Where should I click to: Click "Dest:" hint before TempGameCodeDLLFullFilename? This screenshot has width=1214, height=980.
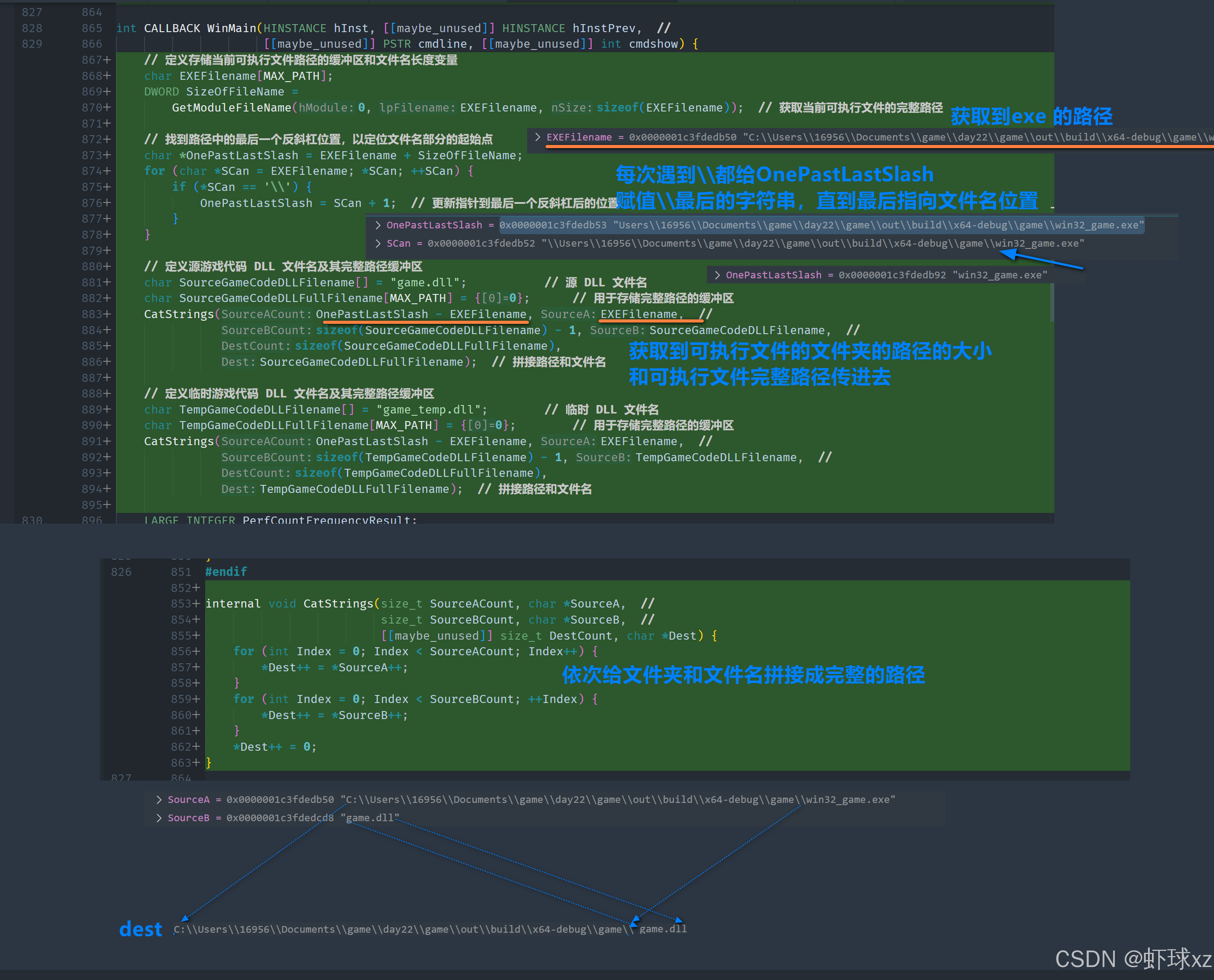click(239, 489)
